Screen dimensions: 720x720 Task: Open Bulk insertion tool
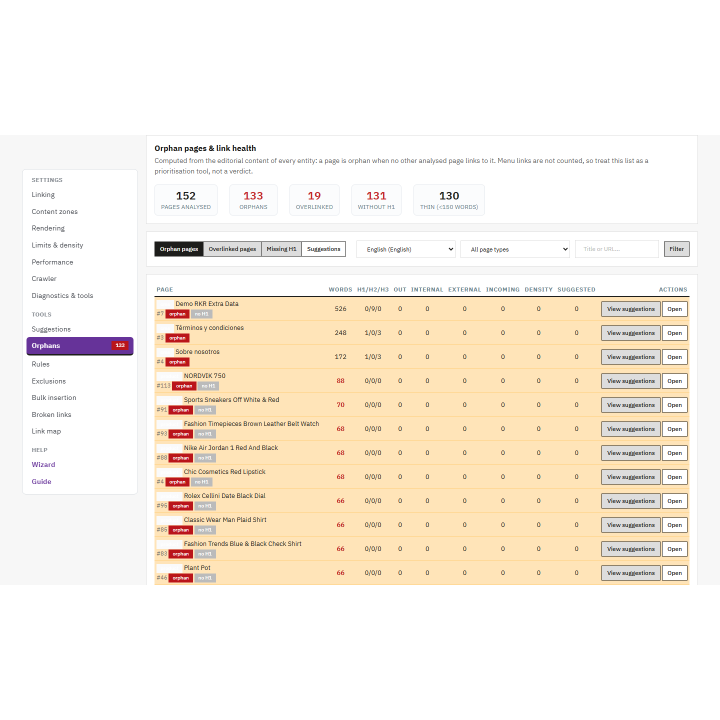pyautogui.click(x=54, y=398)
